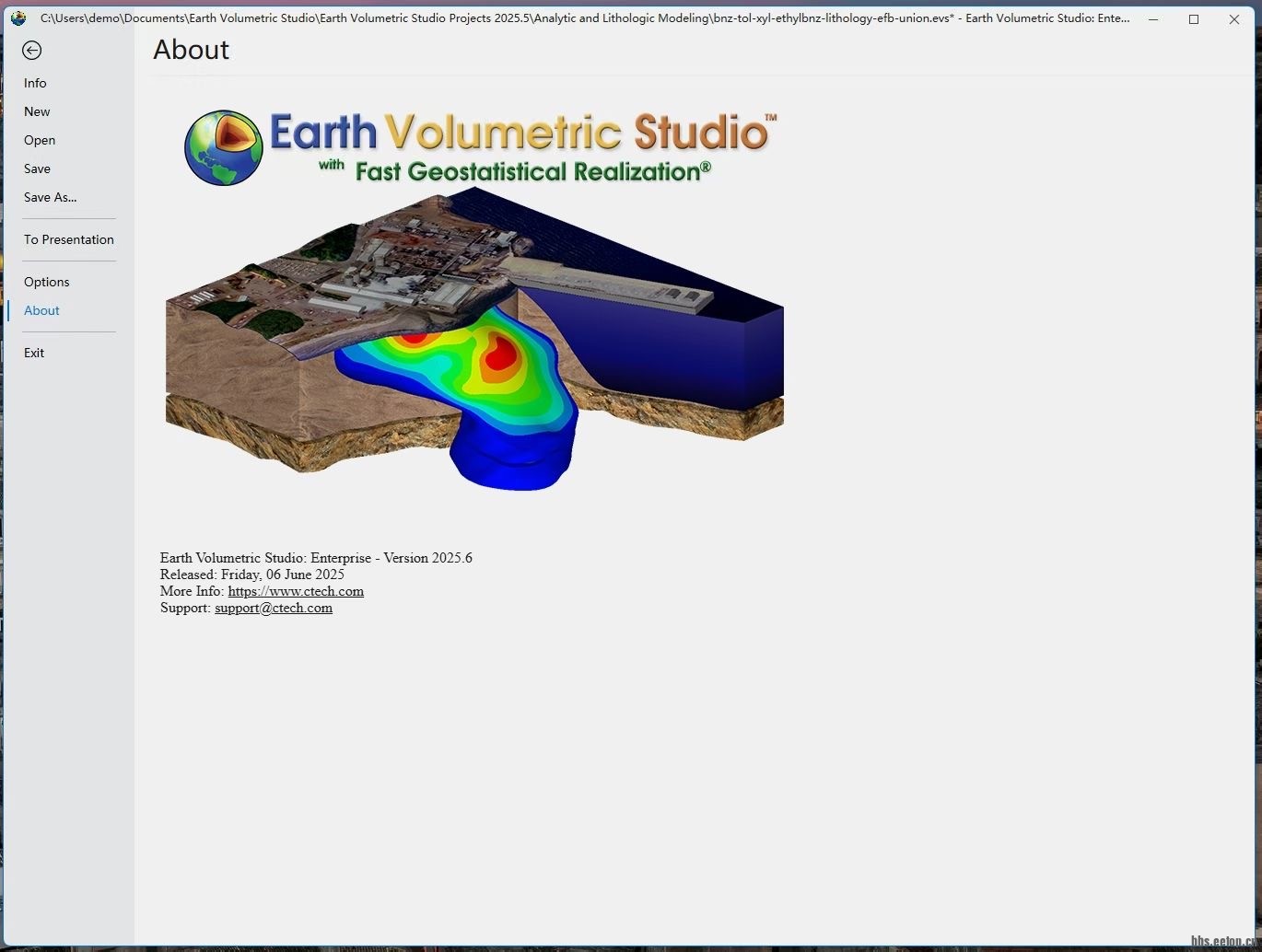The width and height of the screenshot is (1262, 952).
Task: Choose Open from the backstage menu
Action: click(x=40, y=140)
